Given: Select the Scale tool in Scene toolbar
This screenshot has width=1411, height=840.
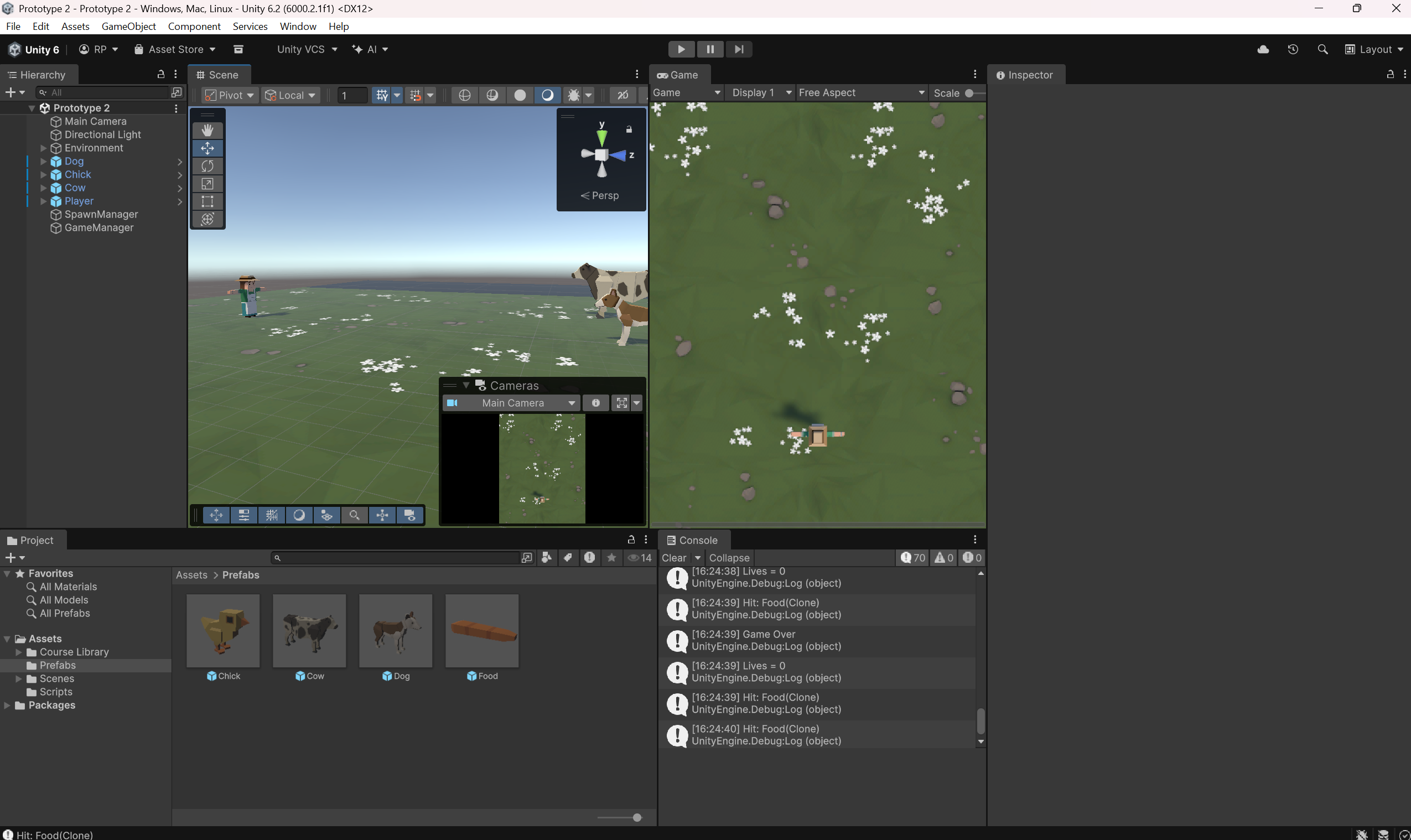Looking at the screenshot, I should [207, 183].
